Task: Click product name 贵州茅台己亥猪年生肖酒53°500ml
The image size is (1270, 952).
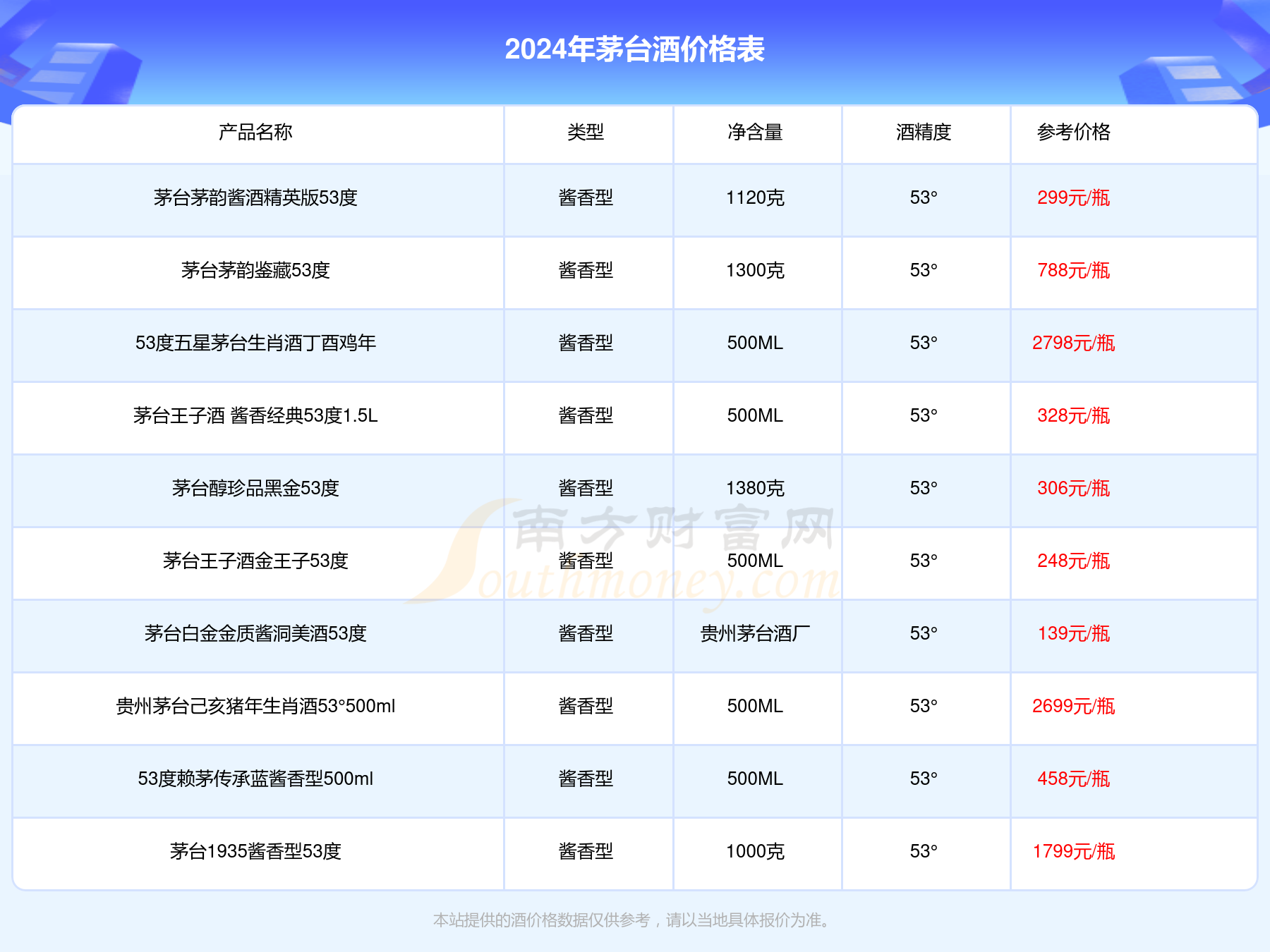Action: tap(255, 706)
